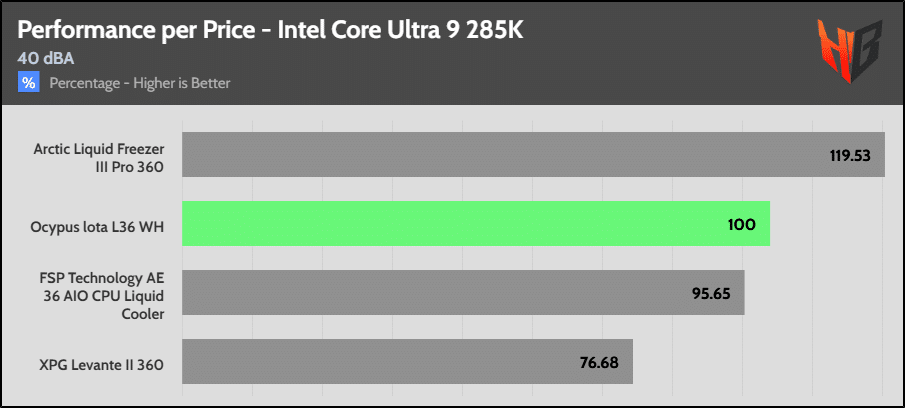Viewport: 905px width, 408px height.
Task: Click the FSP Technology AE 36 bar
Action: [x=463, y=293]
